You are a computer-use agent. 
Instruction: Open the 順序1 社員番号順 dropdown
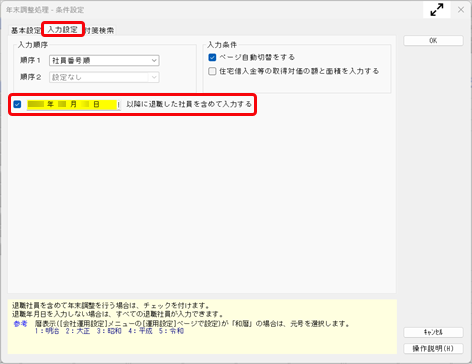point(104,61)
